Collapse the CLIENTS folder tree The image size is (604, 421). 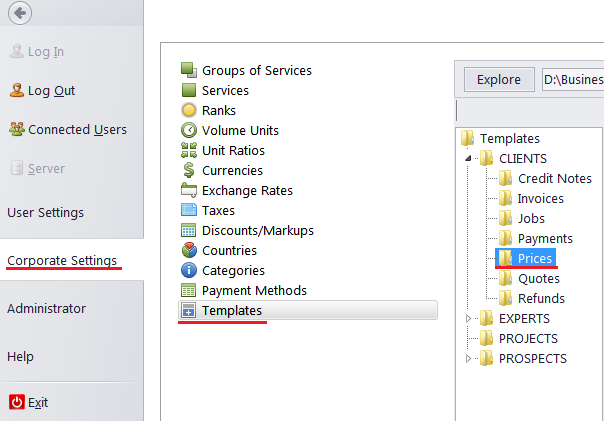click(x=468, y=158)
